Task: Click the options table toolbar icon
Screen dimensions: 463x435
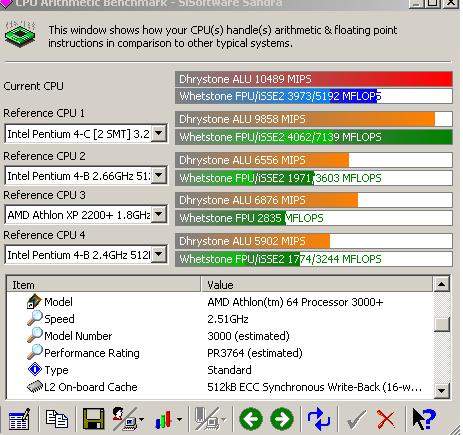Action: tap(19, 419)
